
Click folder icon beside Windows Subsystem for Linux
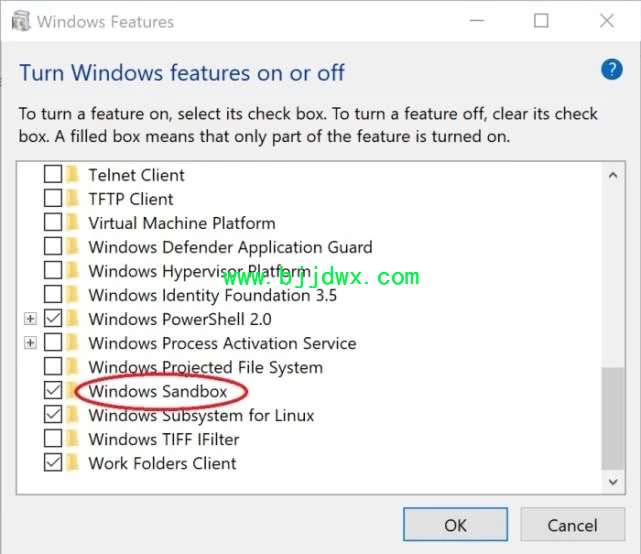coord(72,415)
